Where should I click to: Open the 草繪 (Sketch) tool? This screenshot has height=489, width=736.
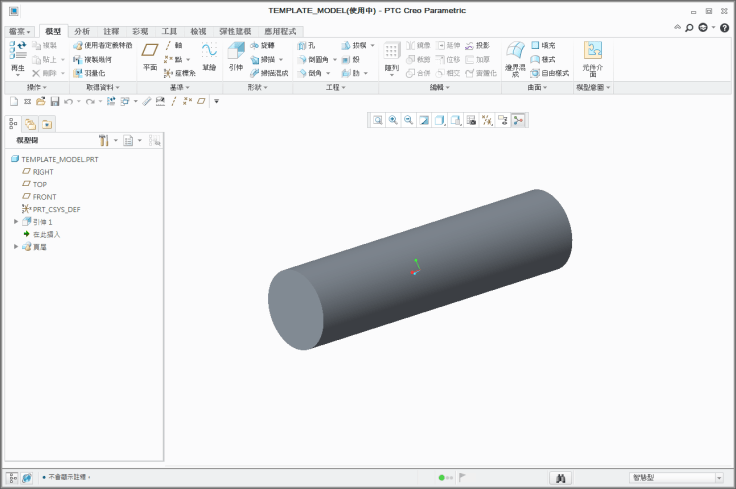208,56
